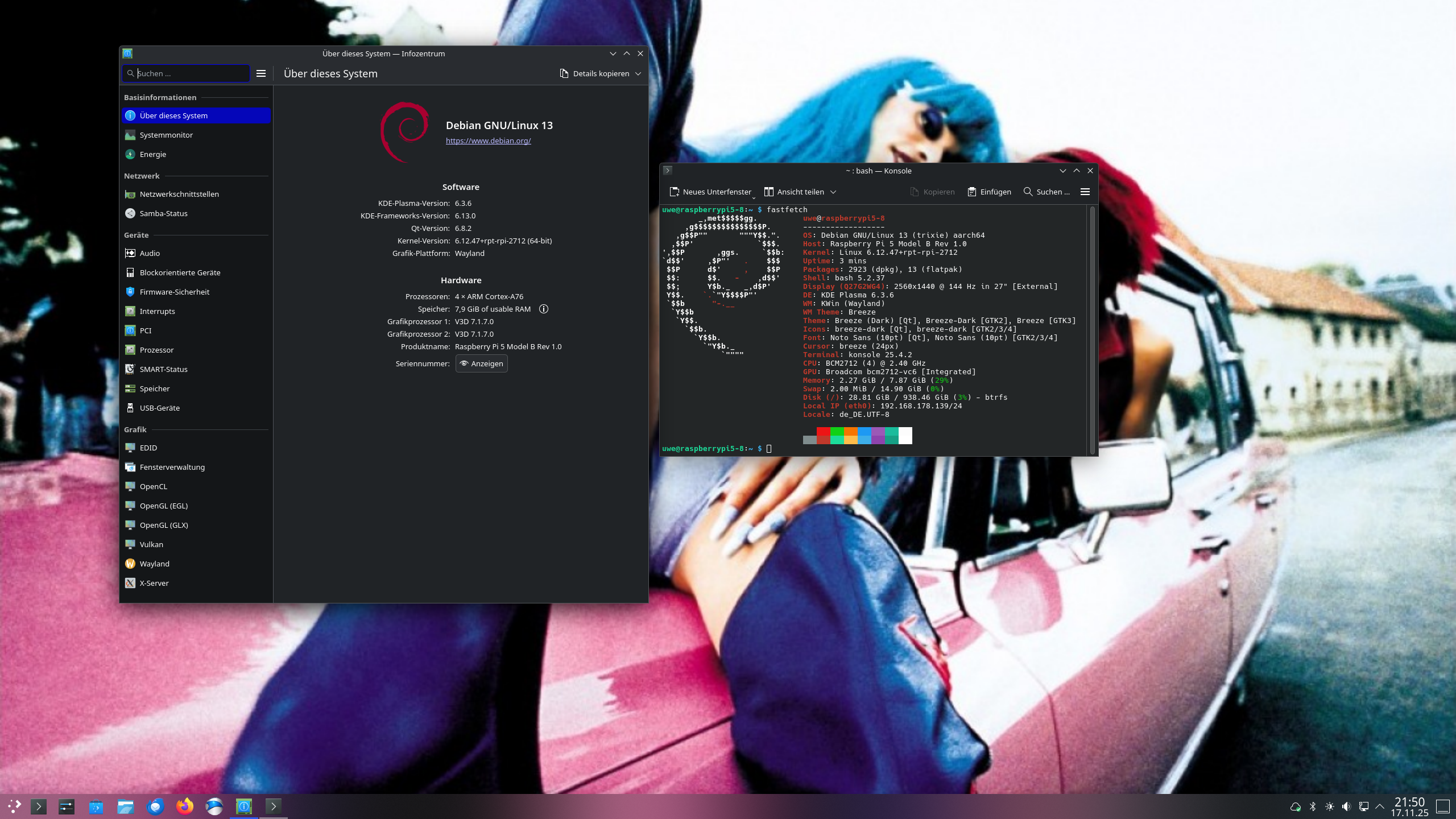Image resolution: width=1456 pixels, height=819 pixels.
Task: Click the brightness tray icon
Action: (1329, 806)
